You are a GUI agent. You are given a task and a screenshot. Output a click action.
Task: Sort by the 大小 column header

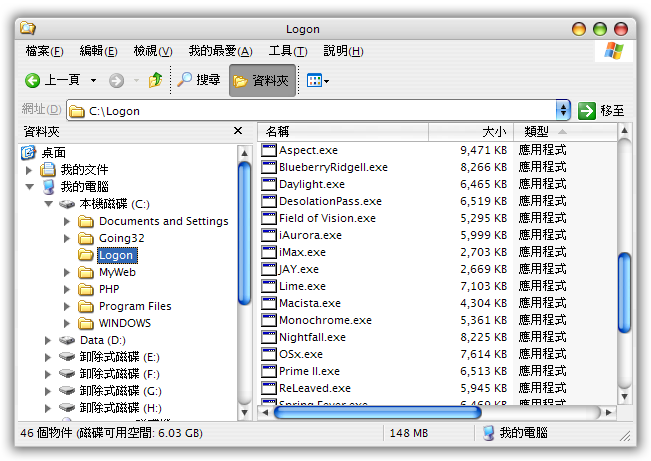click(471, 132)
